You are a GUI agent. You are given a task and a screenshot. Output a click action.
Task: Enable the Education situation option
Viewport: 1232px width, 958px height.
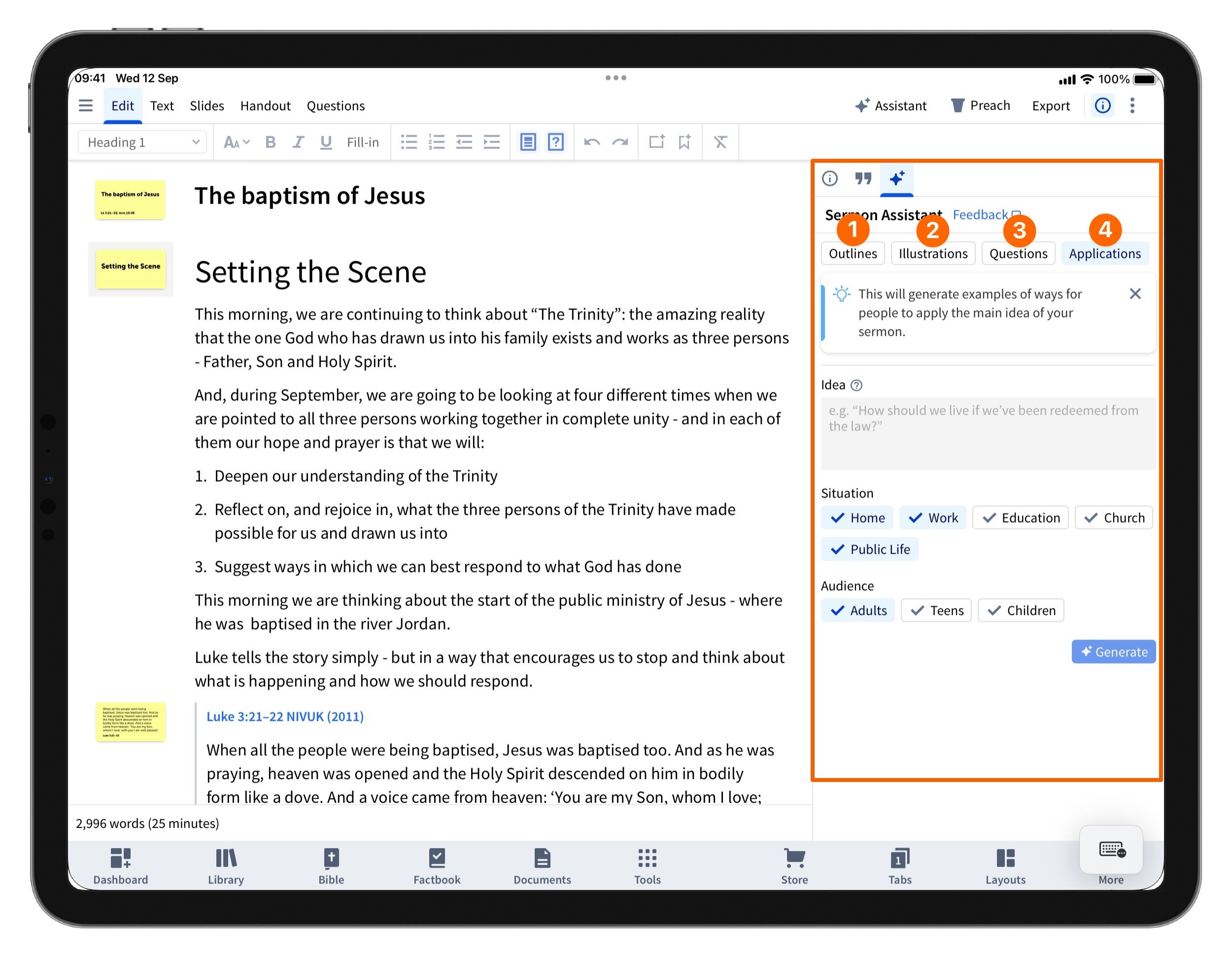pos(1020,518)
